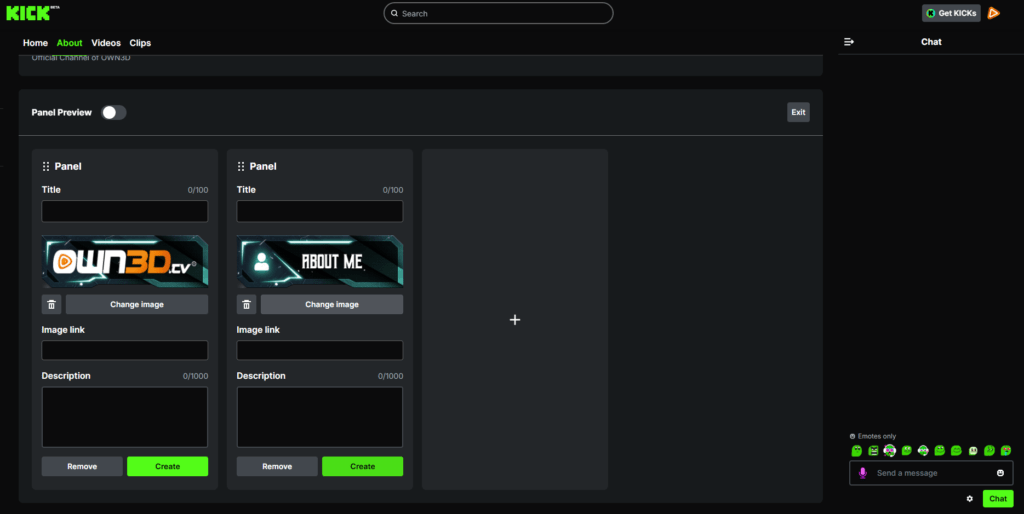The image size is (1024, 514).
Task: Collapse the chat sidebar using the arrow icon
Action: [x=849, y=42]
